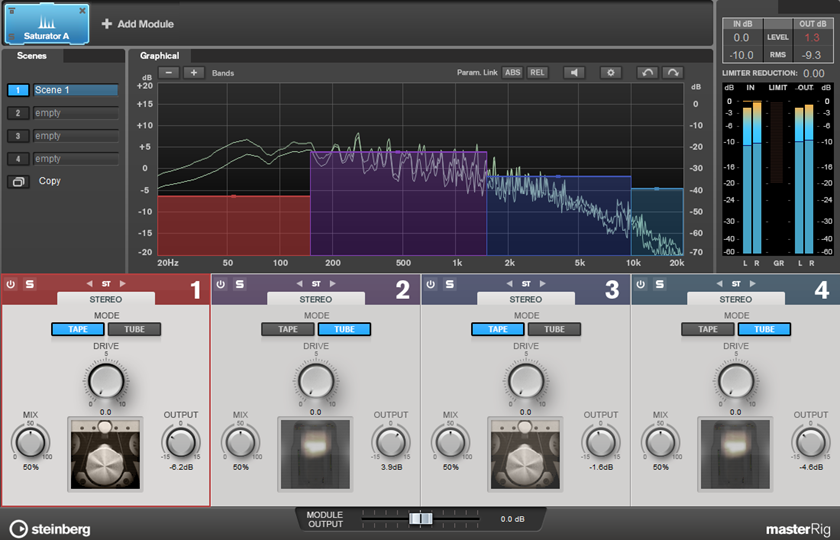Click the scene Copy icon
The height and width of the screenshot is (540, 840).
[x=18, y=182]
